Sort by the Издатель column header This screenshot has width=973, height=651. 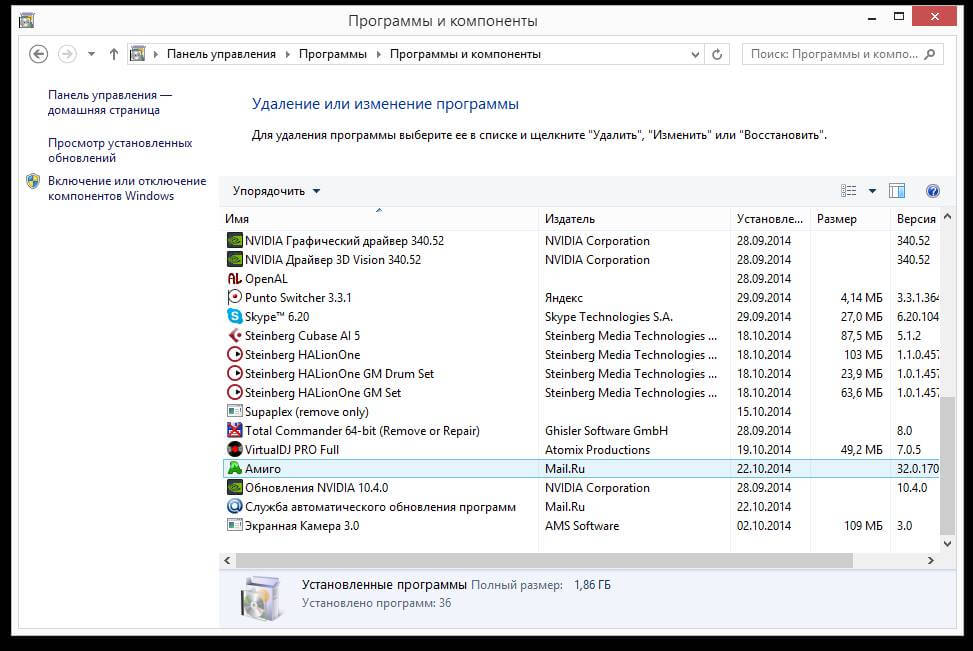(634, 218)
